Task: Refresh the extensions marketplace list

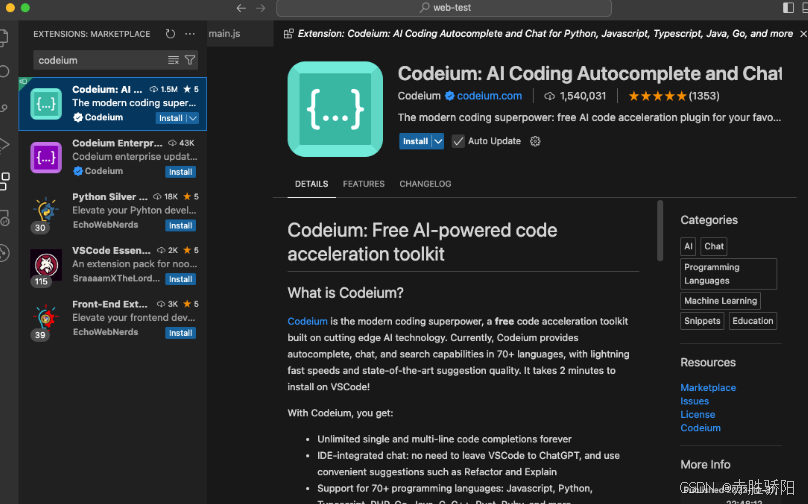Action: 170,34
